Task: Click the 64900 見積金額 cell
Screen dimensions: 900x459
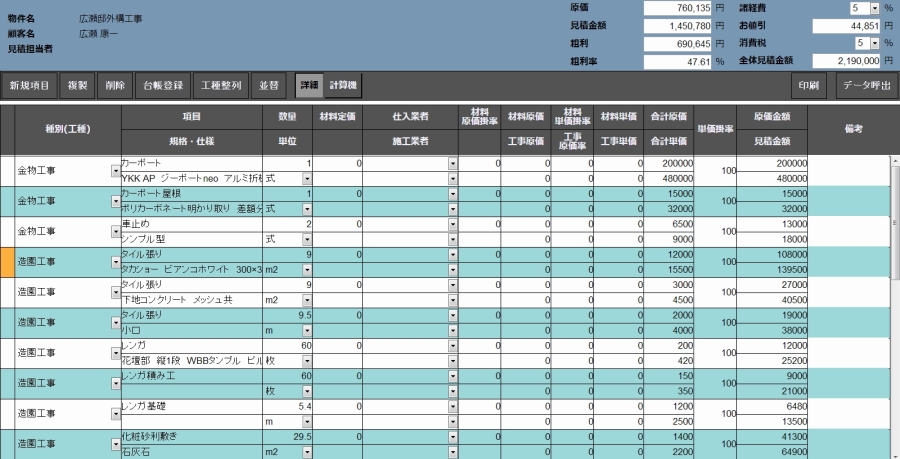Action: pyautogui.click(x=772, y=452)
